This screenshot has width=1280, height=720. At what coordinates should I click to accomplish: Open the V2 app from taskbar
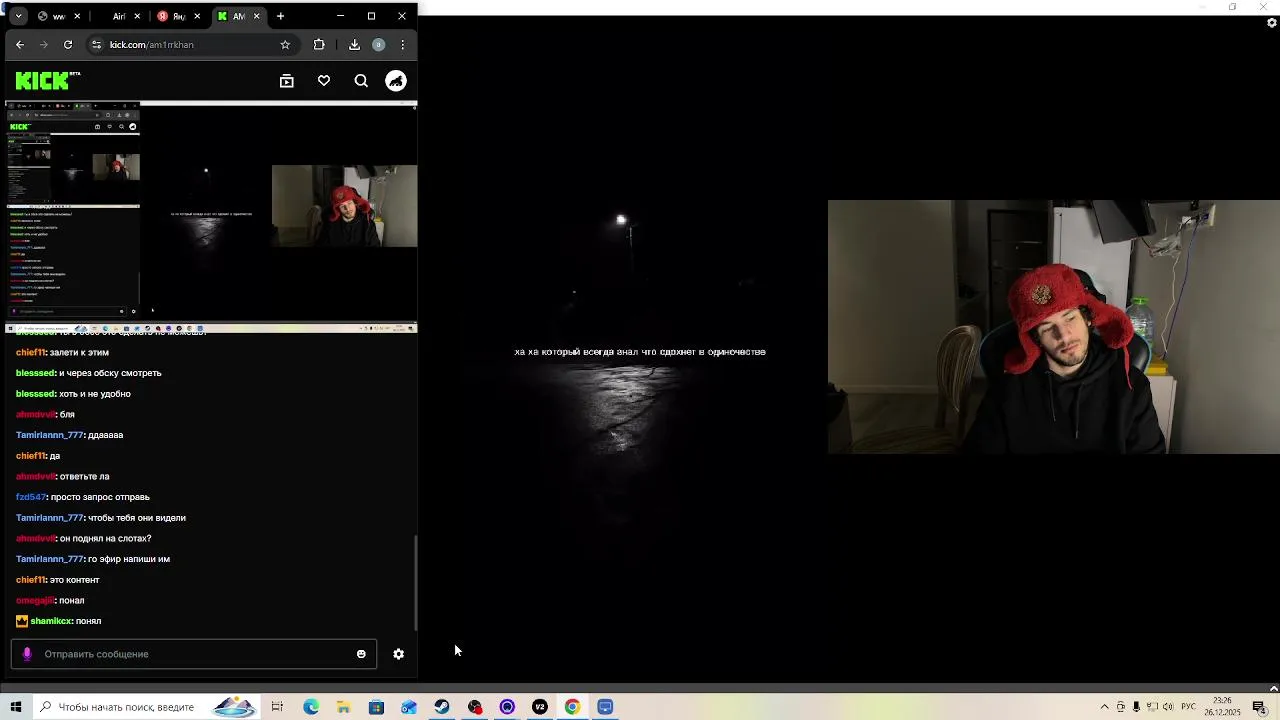pos(540,707)
